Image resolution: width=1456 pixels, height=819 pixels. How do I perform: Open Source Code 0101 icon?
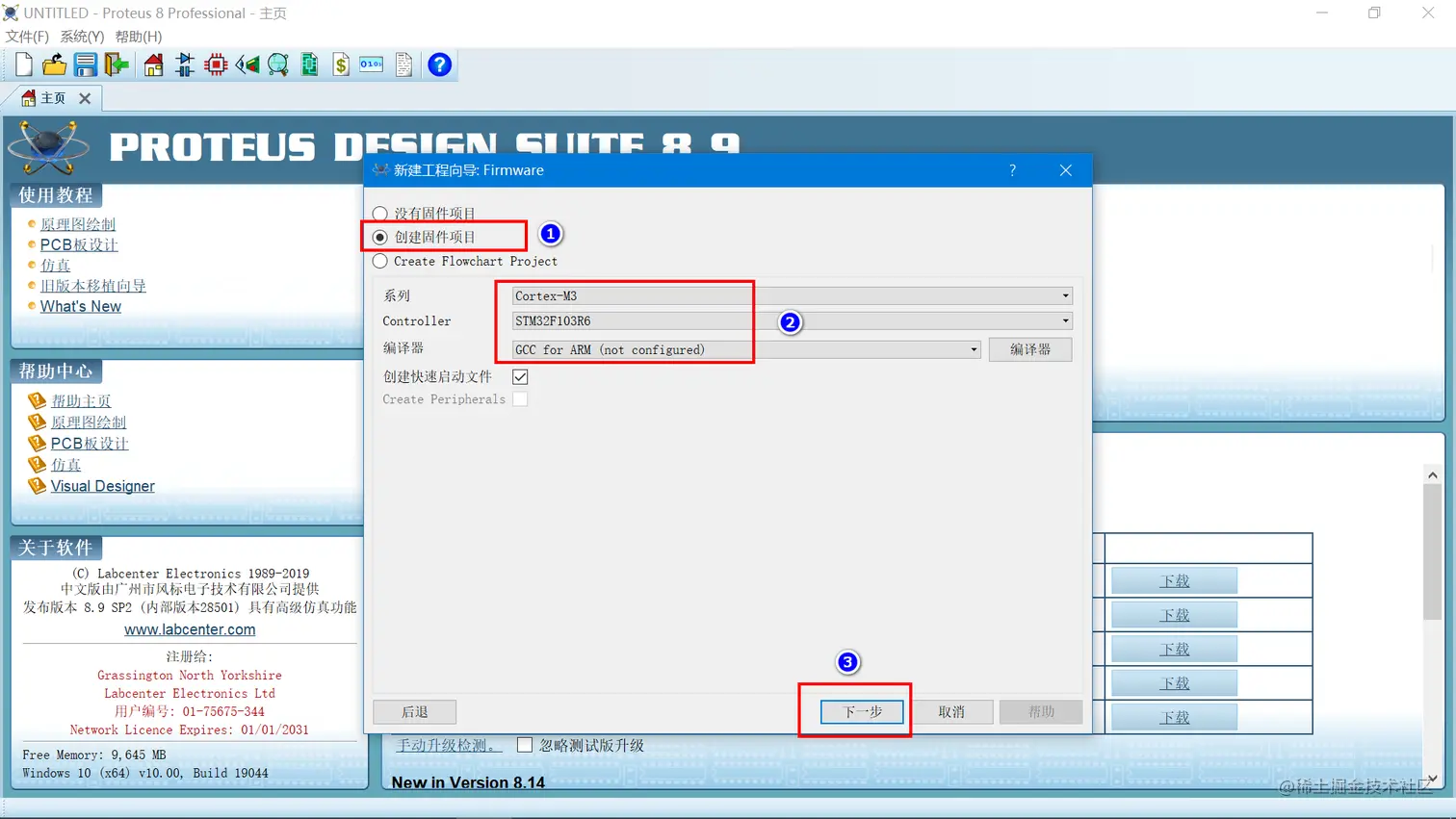pyautogui.click(x=372, y=64)
